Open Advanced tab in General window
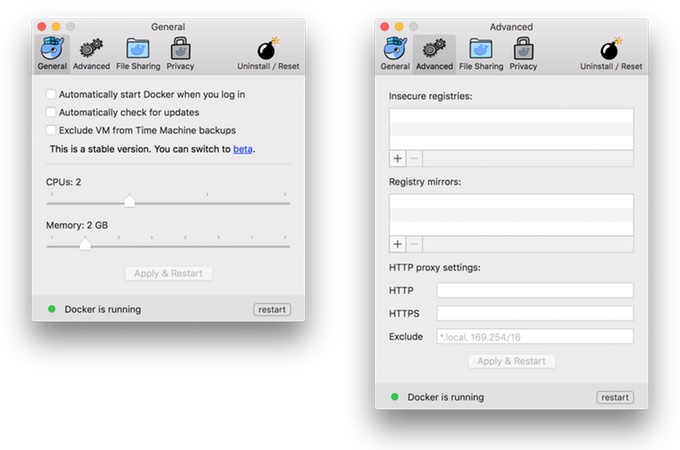This screenshot has width=680, height=450. [x=91, y=53]
